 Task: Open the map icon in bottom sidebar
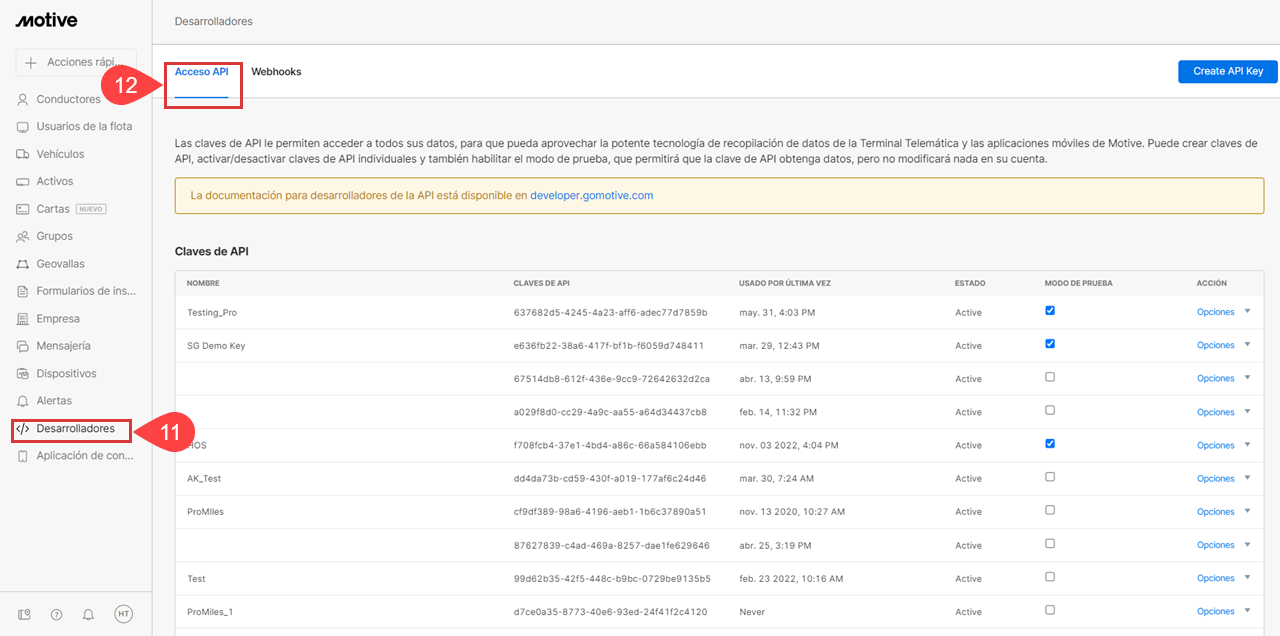point(24,614)
